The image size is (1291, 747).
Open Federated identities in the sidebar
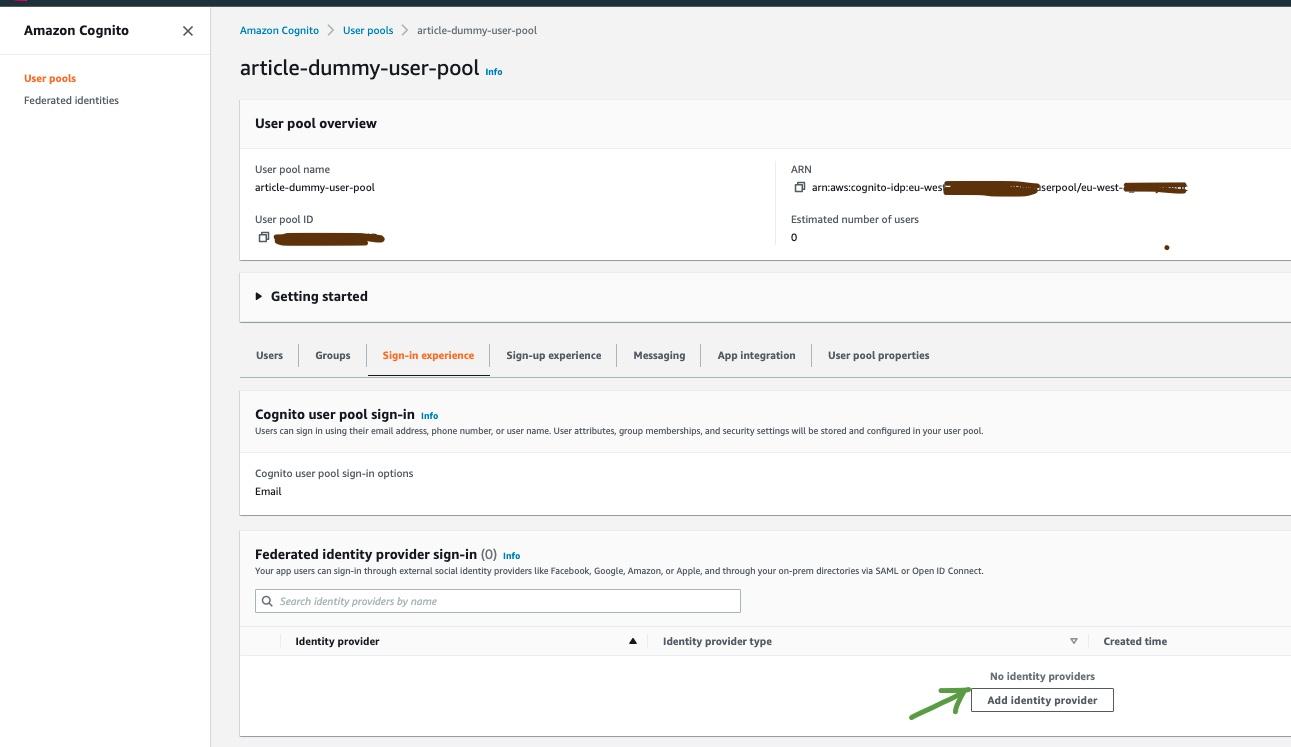(x=71, y=100)
